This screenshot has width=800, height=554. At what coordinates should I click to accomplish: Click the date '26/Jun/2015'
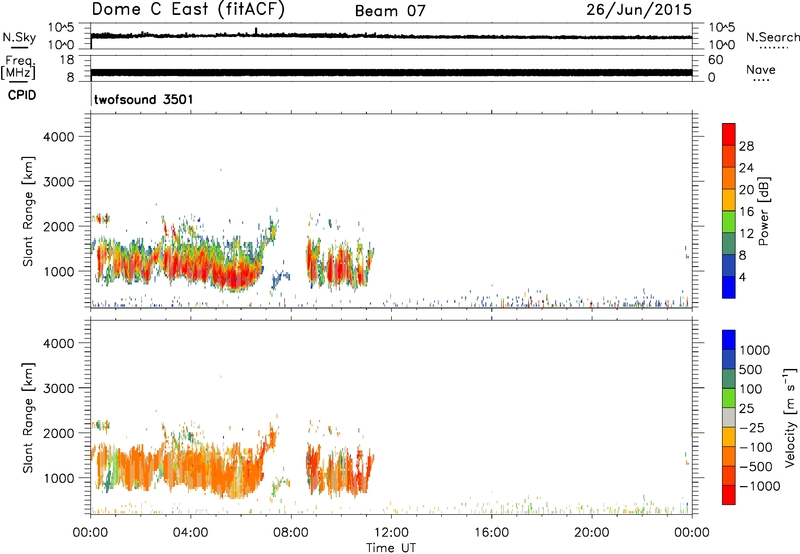(x=639, y=10)
